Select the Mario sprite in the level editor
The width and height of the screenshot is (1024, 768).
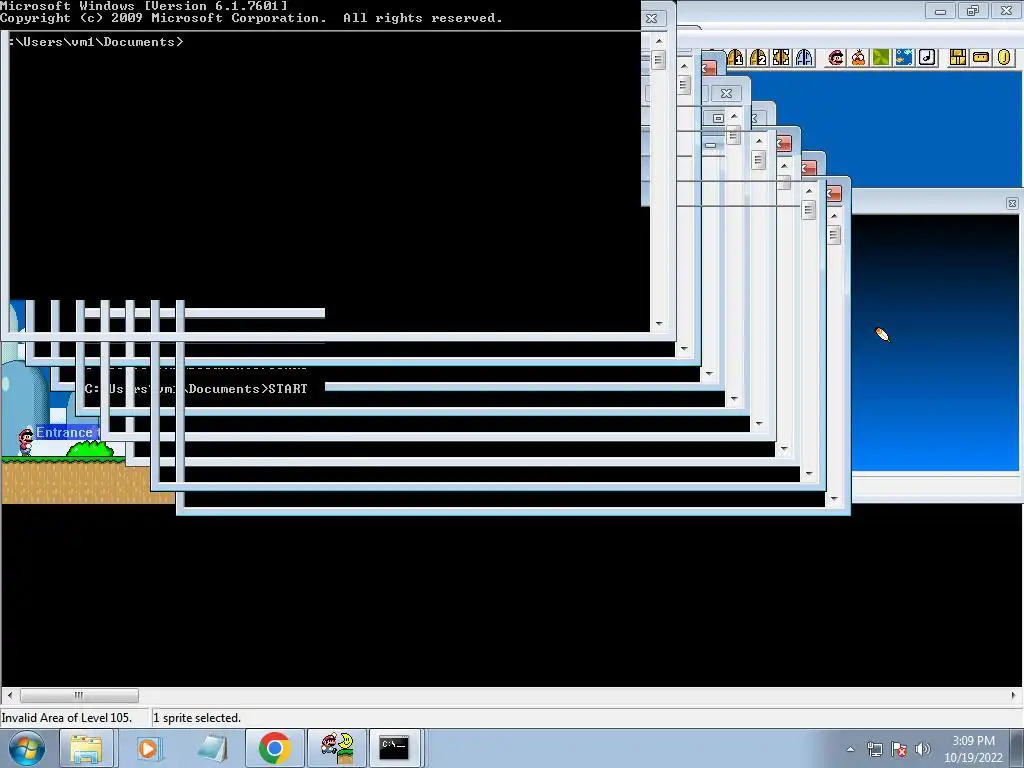point(25,441)
